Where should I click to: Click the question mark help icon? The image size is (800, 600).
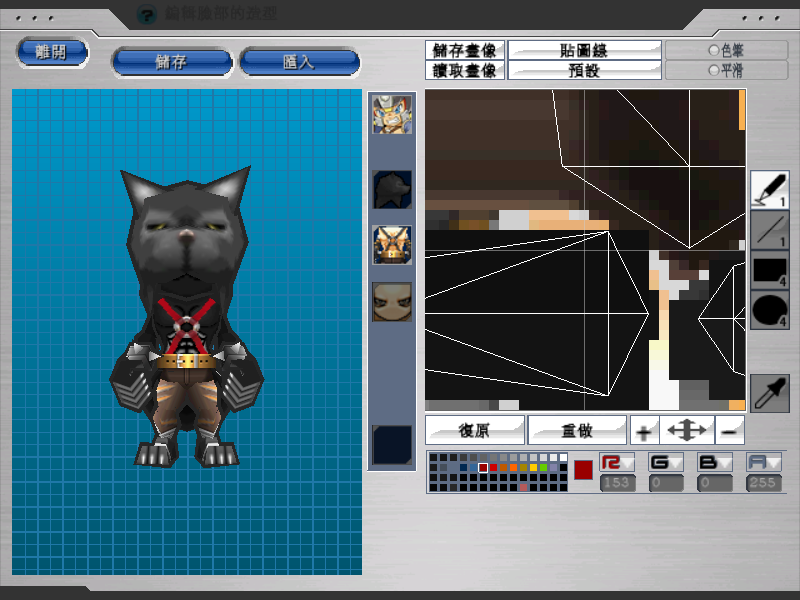click(x=147, y=14)
